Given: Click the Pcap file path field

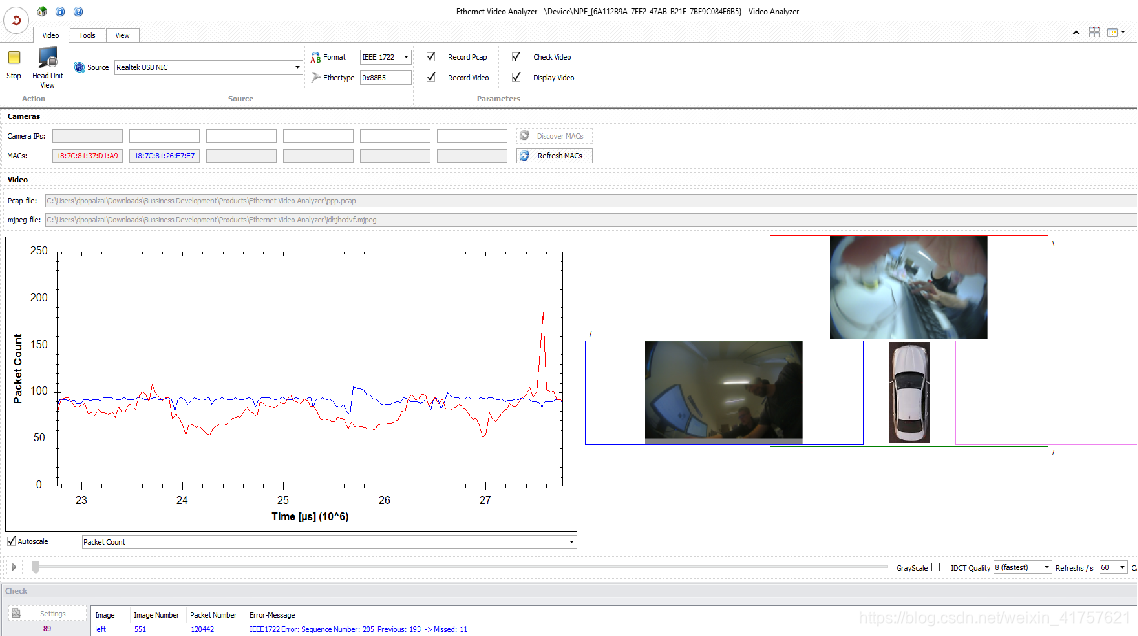Looking at the screenshot, I should pos(591,200).
